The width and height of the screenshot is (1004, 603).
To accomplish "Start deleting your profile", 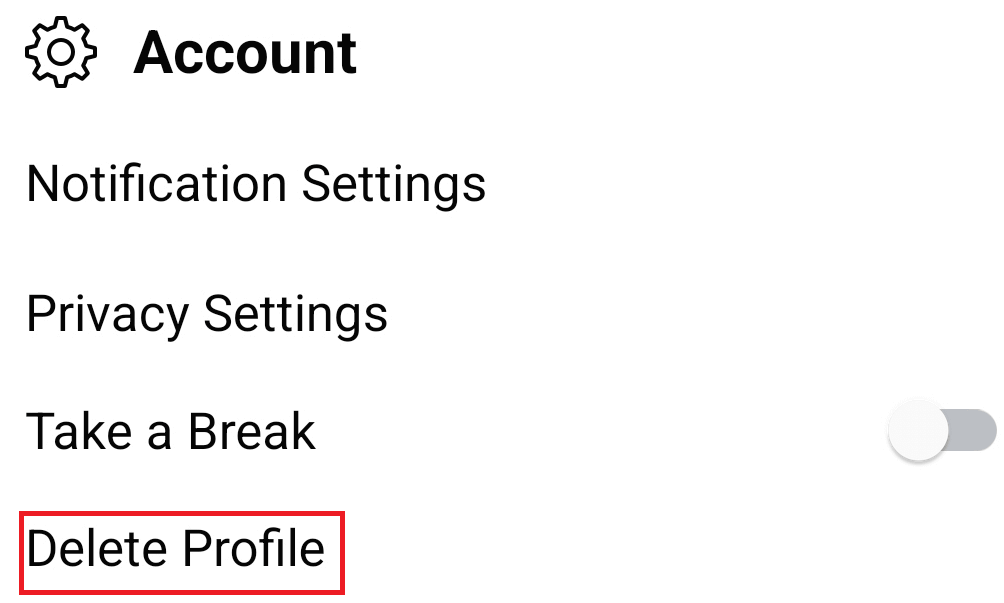I will pos(176,550).
